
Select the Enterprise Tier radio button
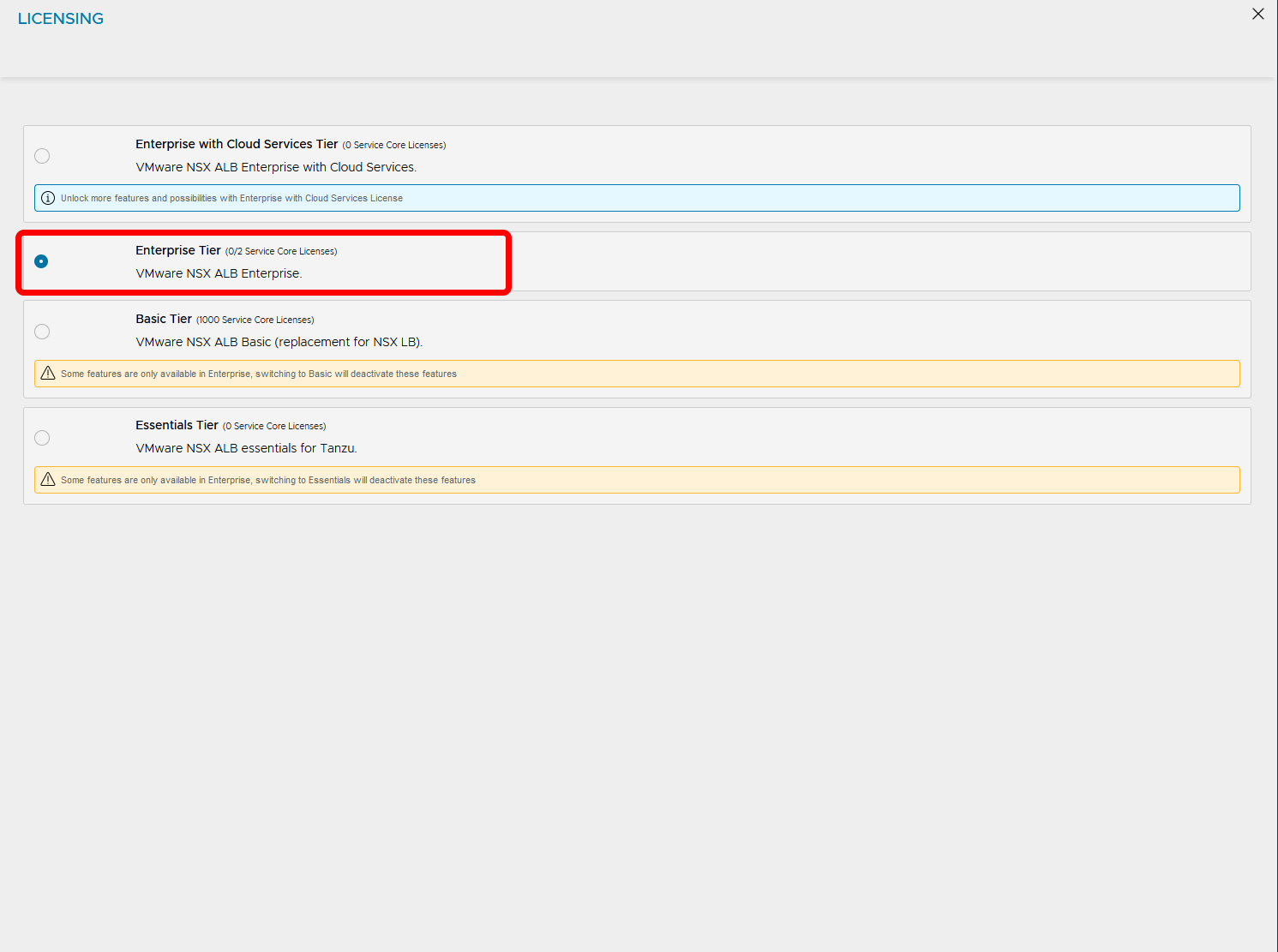pos(41,261)
